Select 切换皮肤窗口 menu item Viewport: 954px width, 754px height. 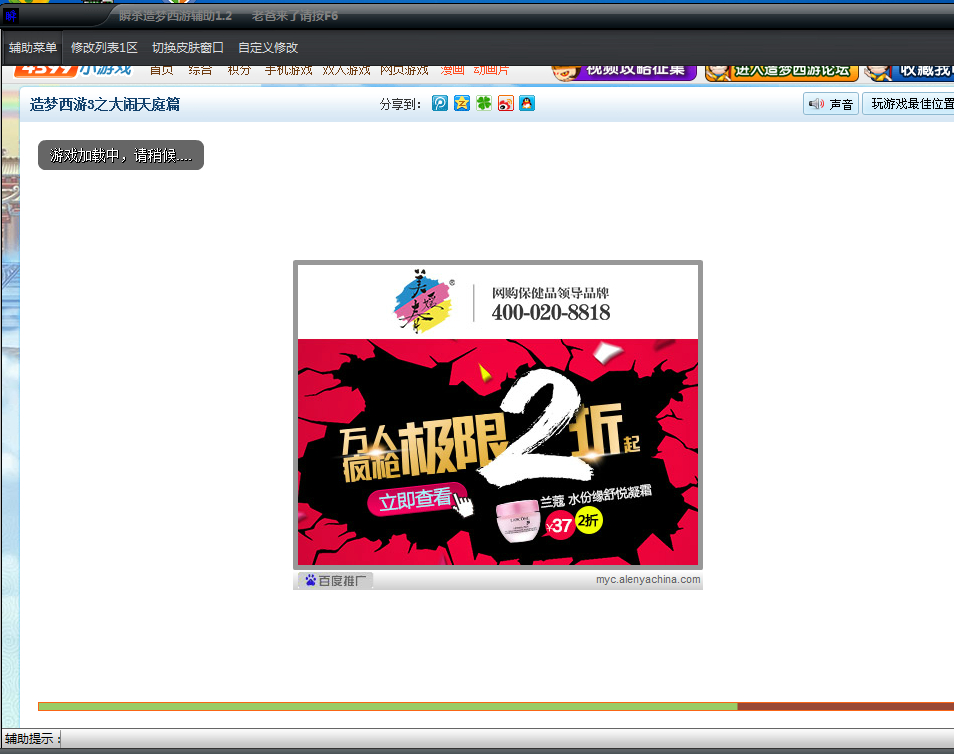188,47
